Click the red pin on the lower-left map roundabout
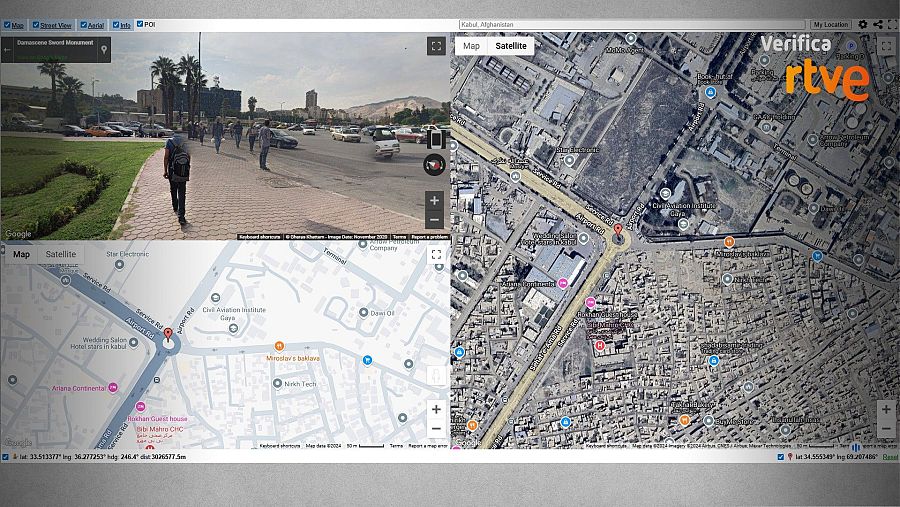Screen dimensions: 900x507 point(168,335)
